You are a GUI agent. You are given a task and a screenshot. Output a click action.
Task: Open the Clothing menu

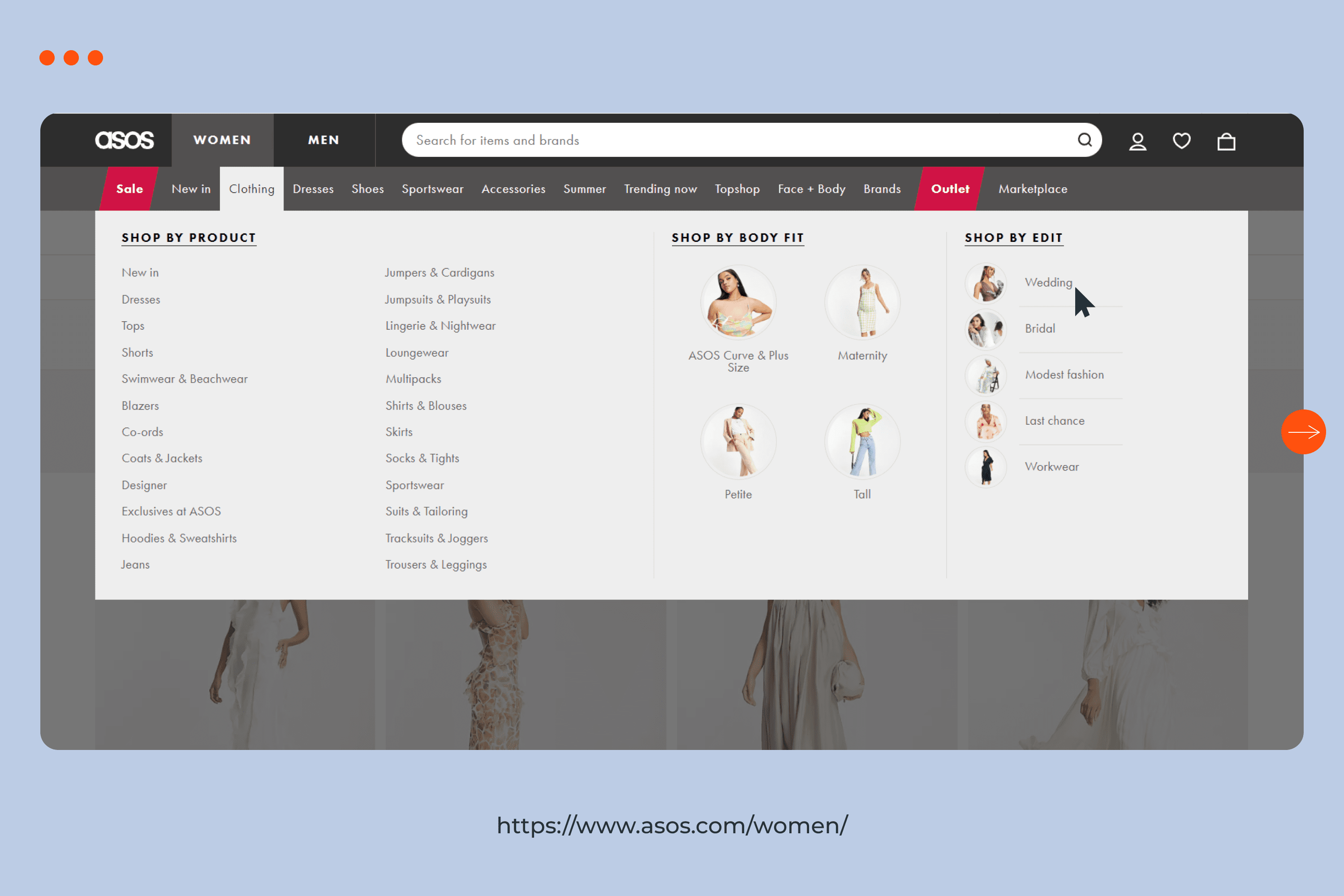tap(251, 189)
